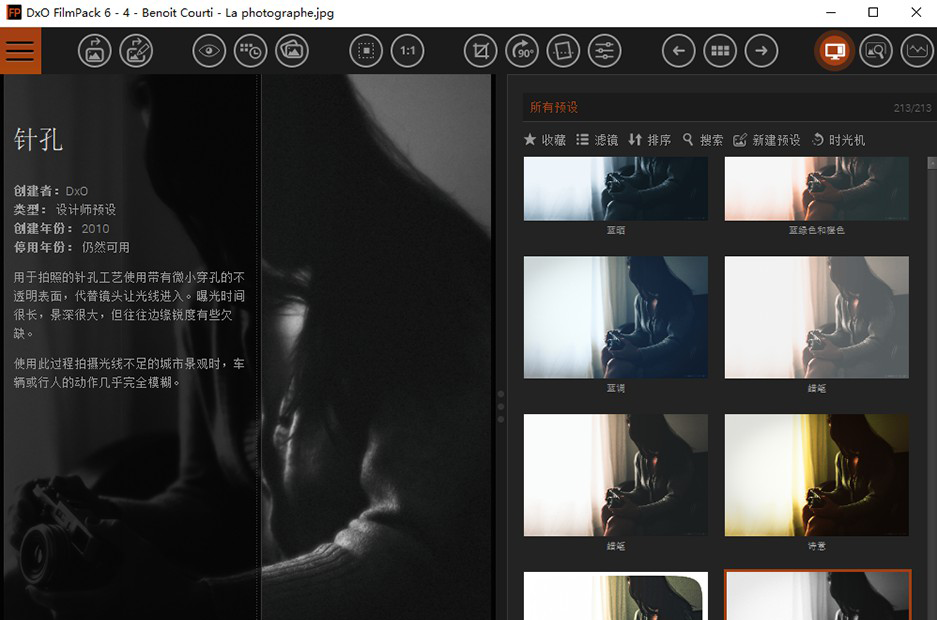This screenshot has width=937, height=620.
Task: Click the stacked images compare icon
Action: point(292,51)
